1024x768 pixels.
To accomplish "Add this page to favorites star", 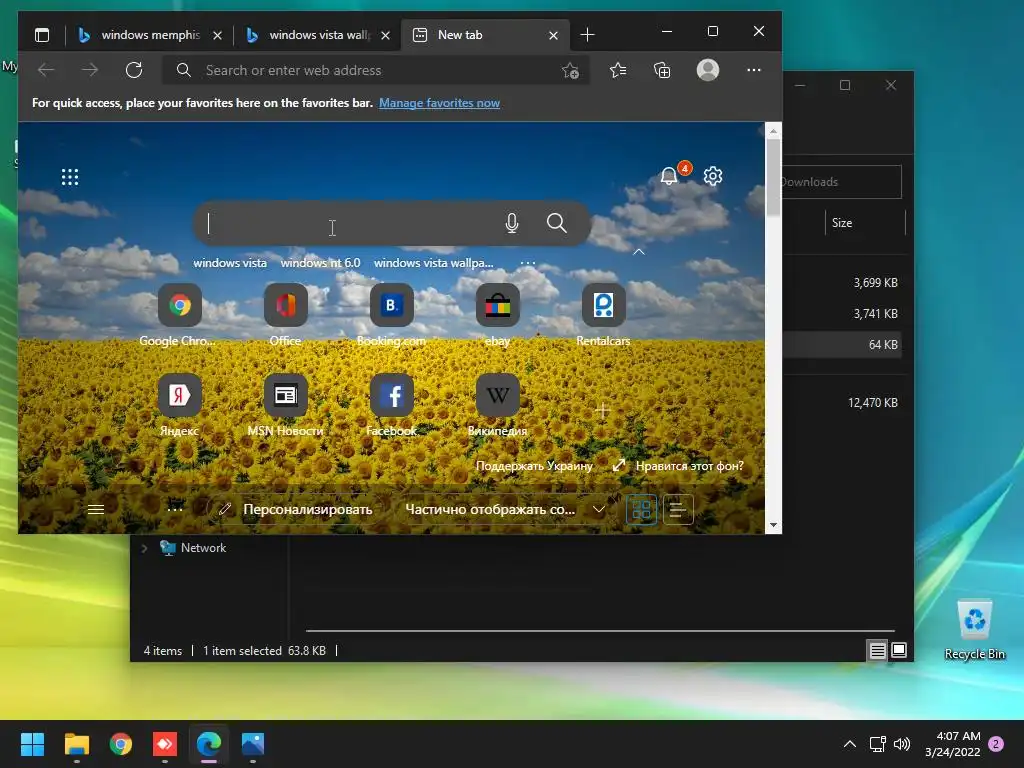I will (x=570, y=71).
